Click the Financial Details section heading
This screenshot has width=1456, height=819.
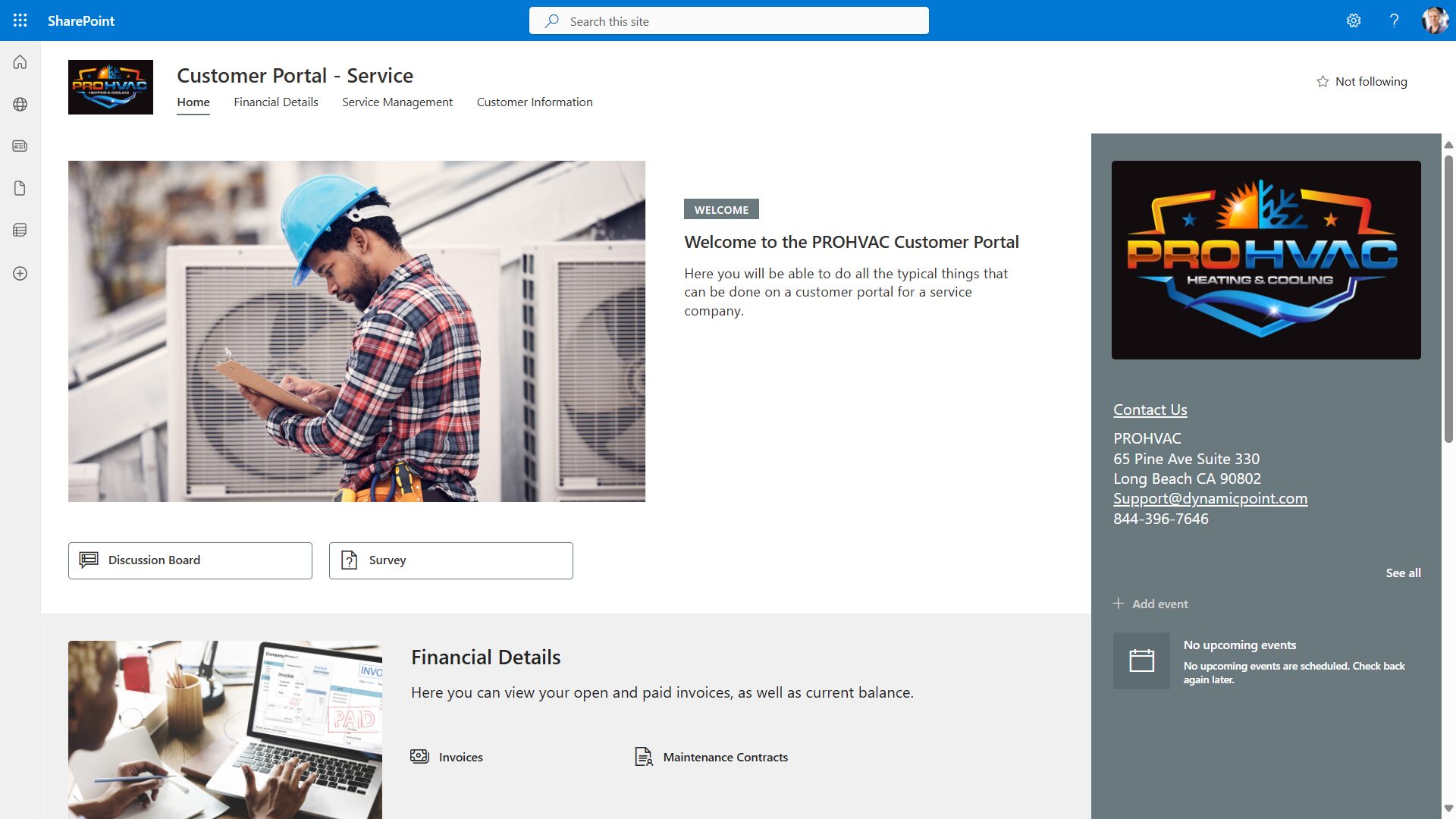pyautogui.click(x=486, y=657)
